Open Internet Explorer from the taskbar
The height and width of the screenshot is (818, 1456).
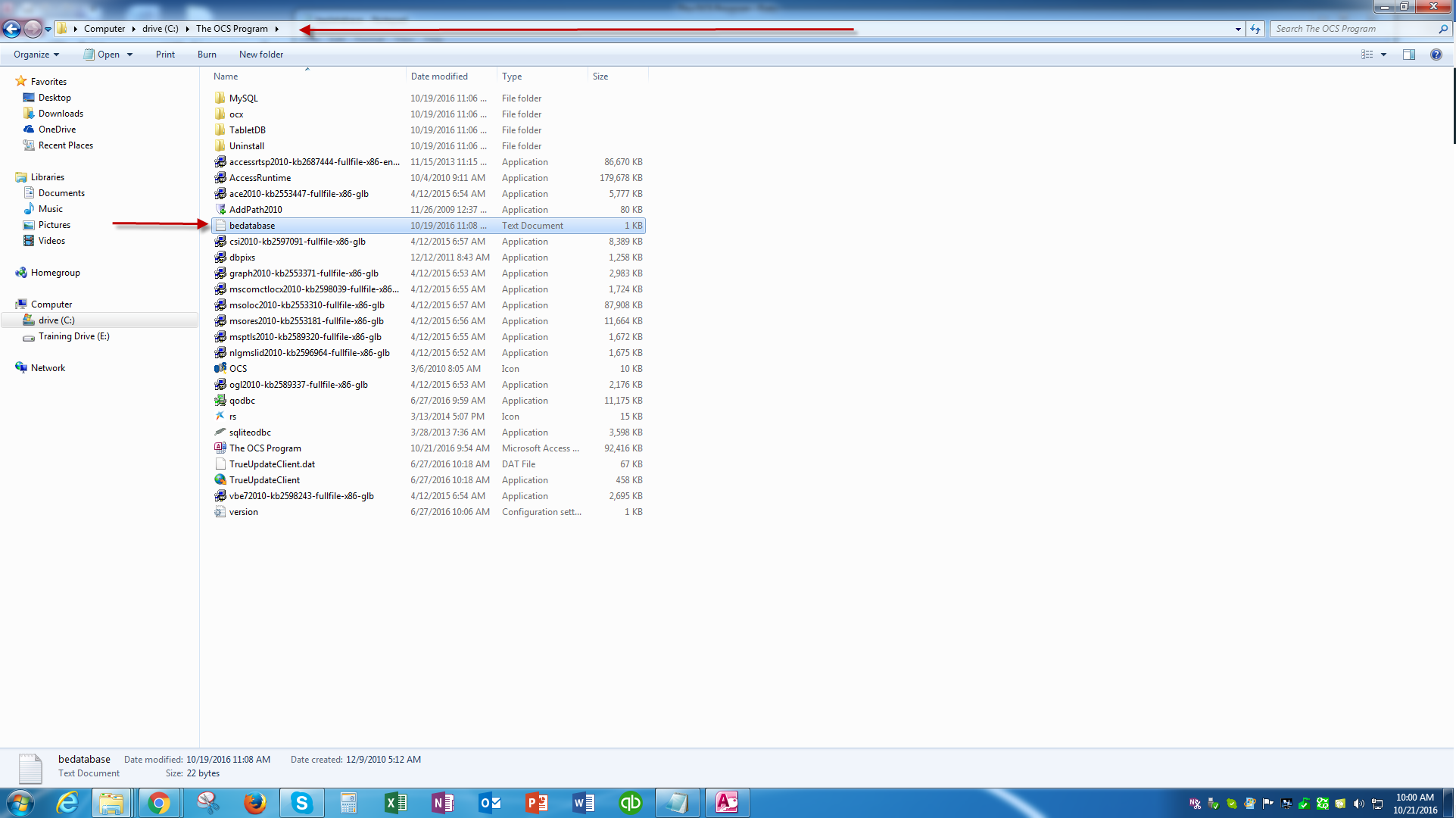pos(67,803)
